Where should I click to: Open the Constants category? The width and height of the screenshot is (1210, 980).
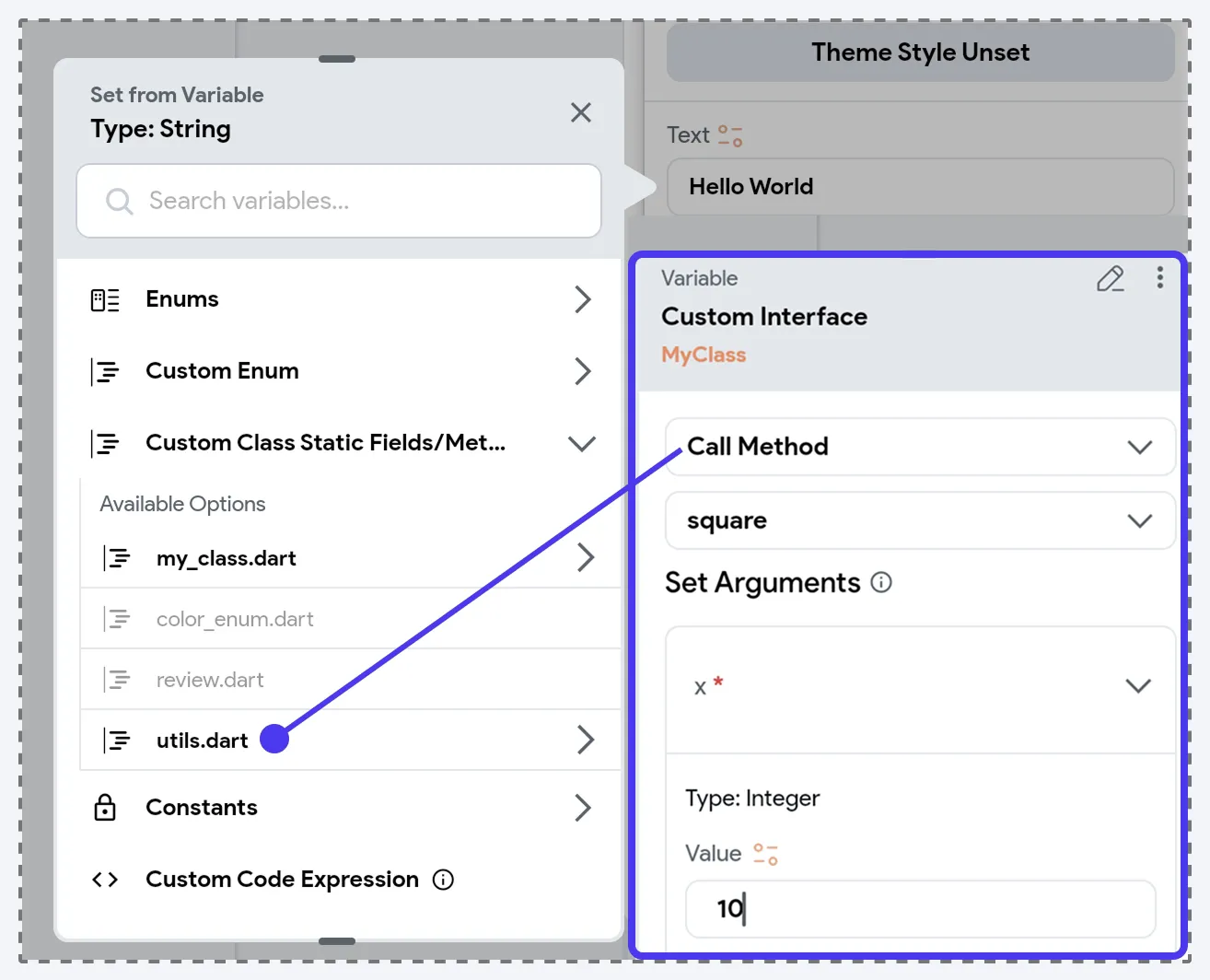coord(339,808)
